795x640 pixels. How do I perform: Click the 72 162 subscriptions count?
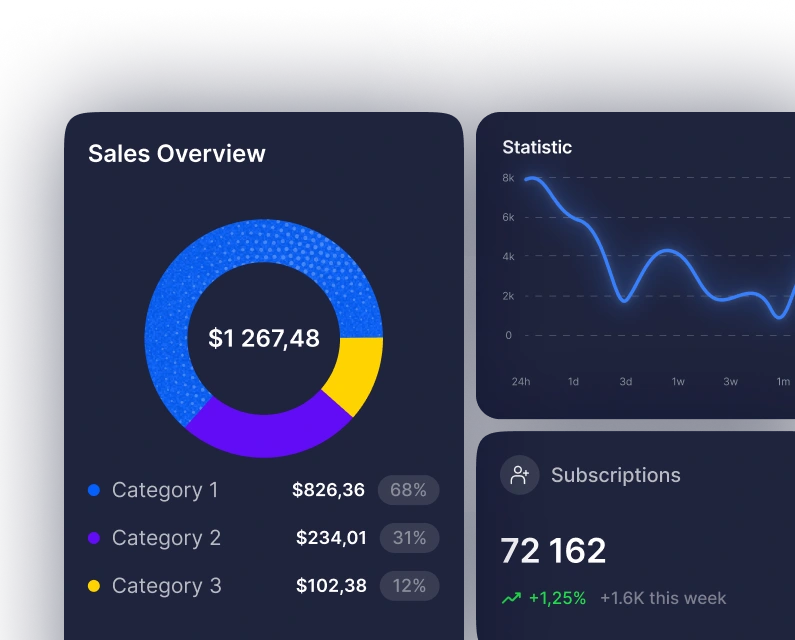tap(553, 551)
